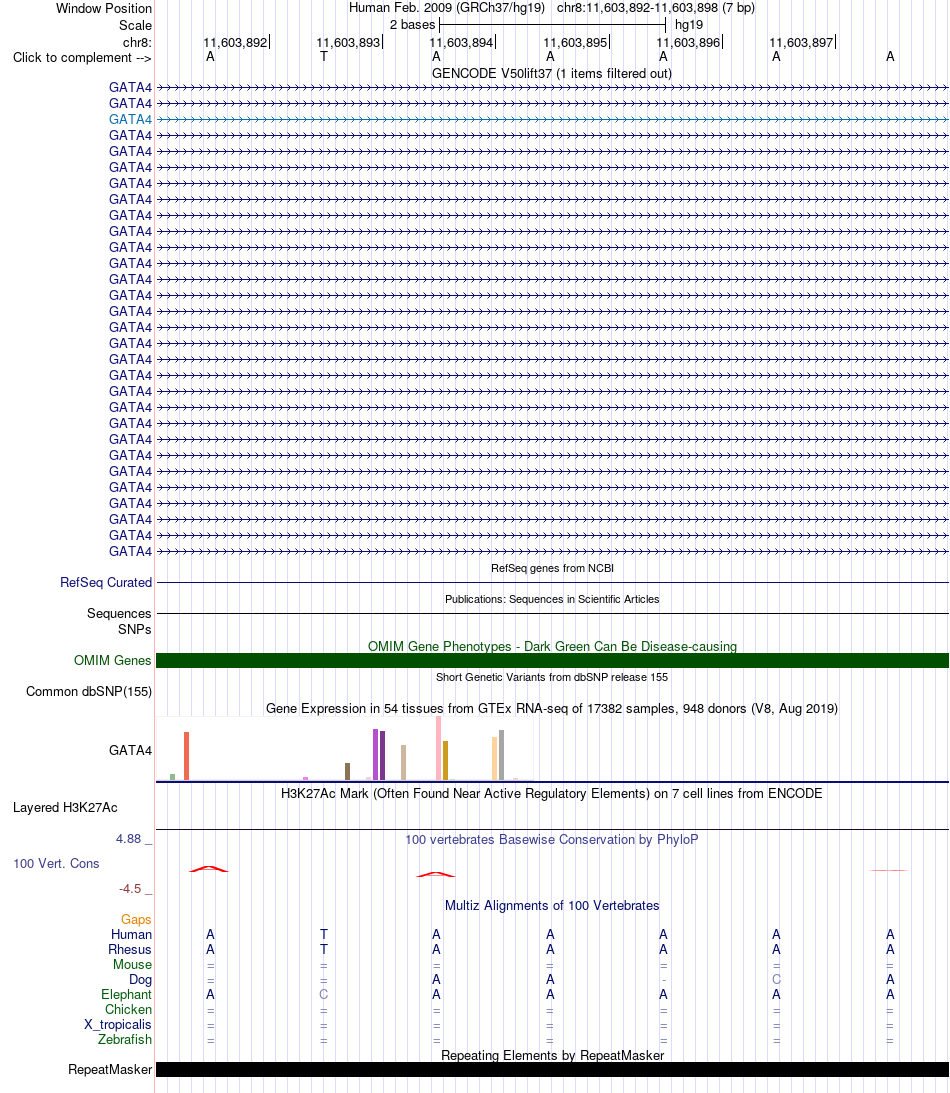This screenshot has width=950, height=1093.
Task: Click the brown bar in the GTEx chart
Action: (x=347, y=772)
